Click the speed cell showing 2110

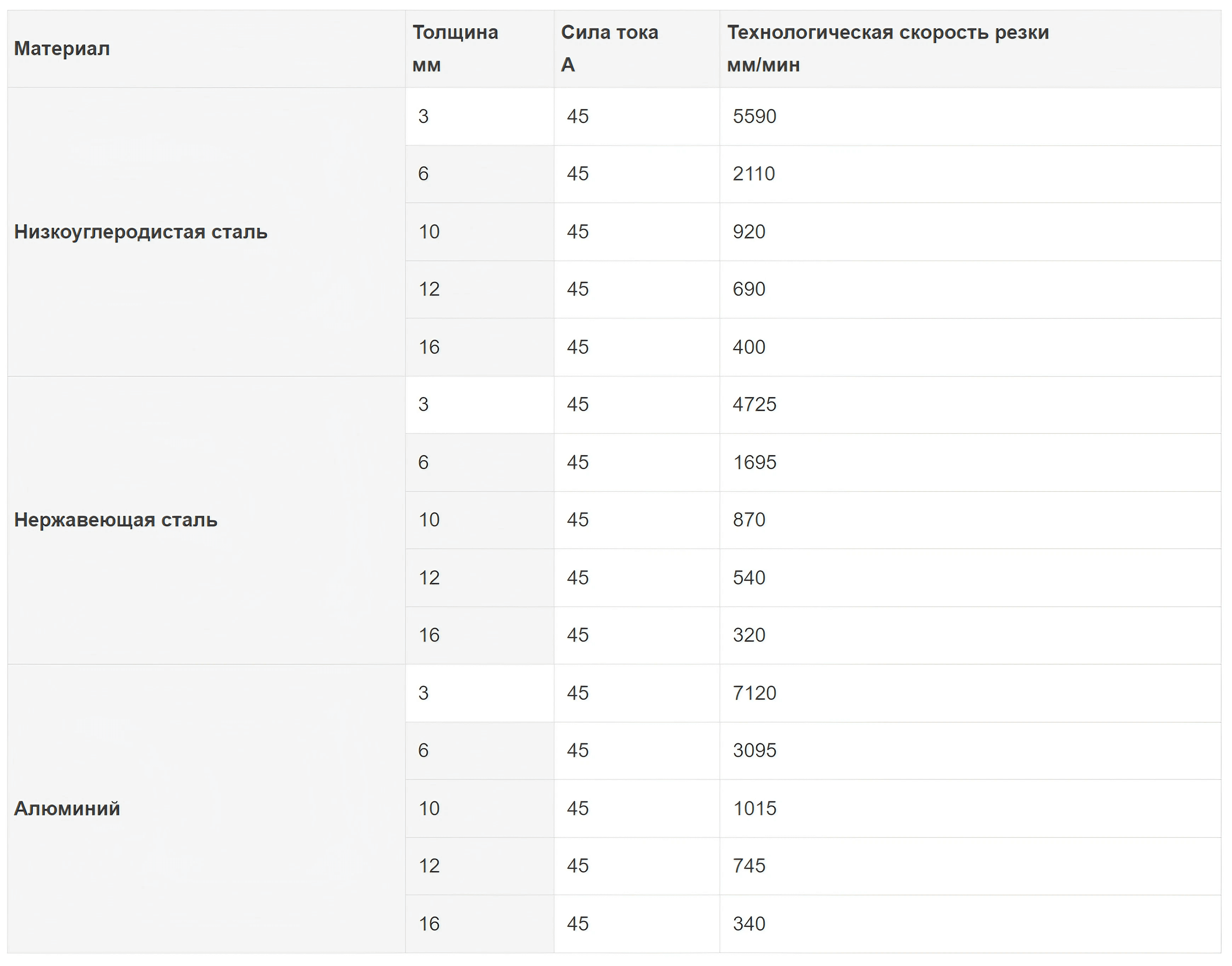coord(754,174)
